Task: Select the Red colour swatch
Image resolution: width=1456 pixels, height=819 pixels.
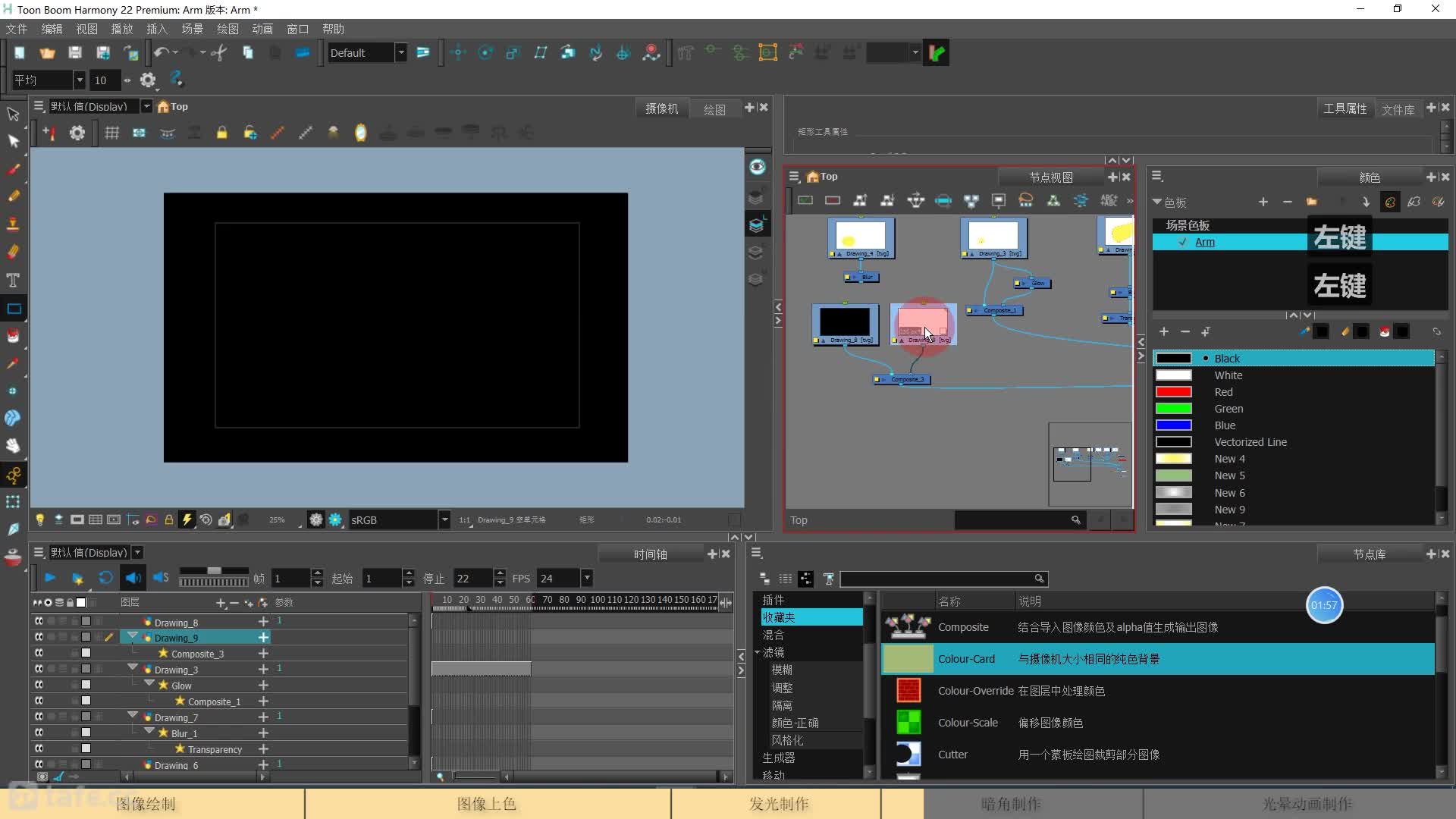Action: pos(1173,392)
